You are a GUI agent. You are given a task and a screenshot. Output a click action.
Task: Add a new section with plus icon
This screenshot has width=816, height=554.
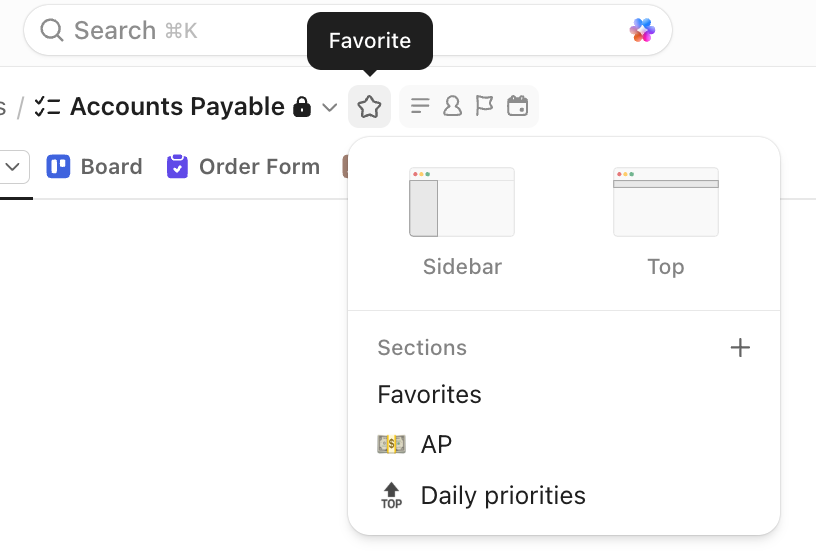pyautogui.click(x=740, y=348)
